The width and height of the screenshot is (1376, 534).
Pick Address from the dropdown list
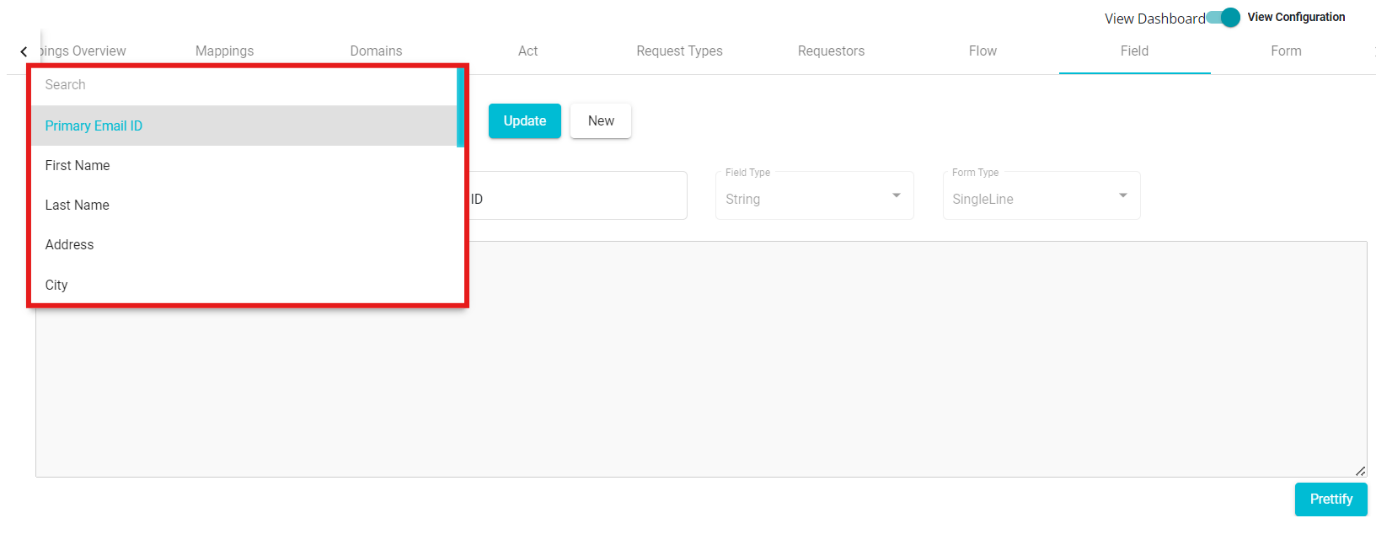click(69, 245)
